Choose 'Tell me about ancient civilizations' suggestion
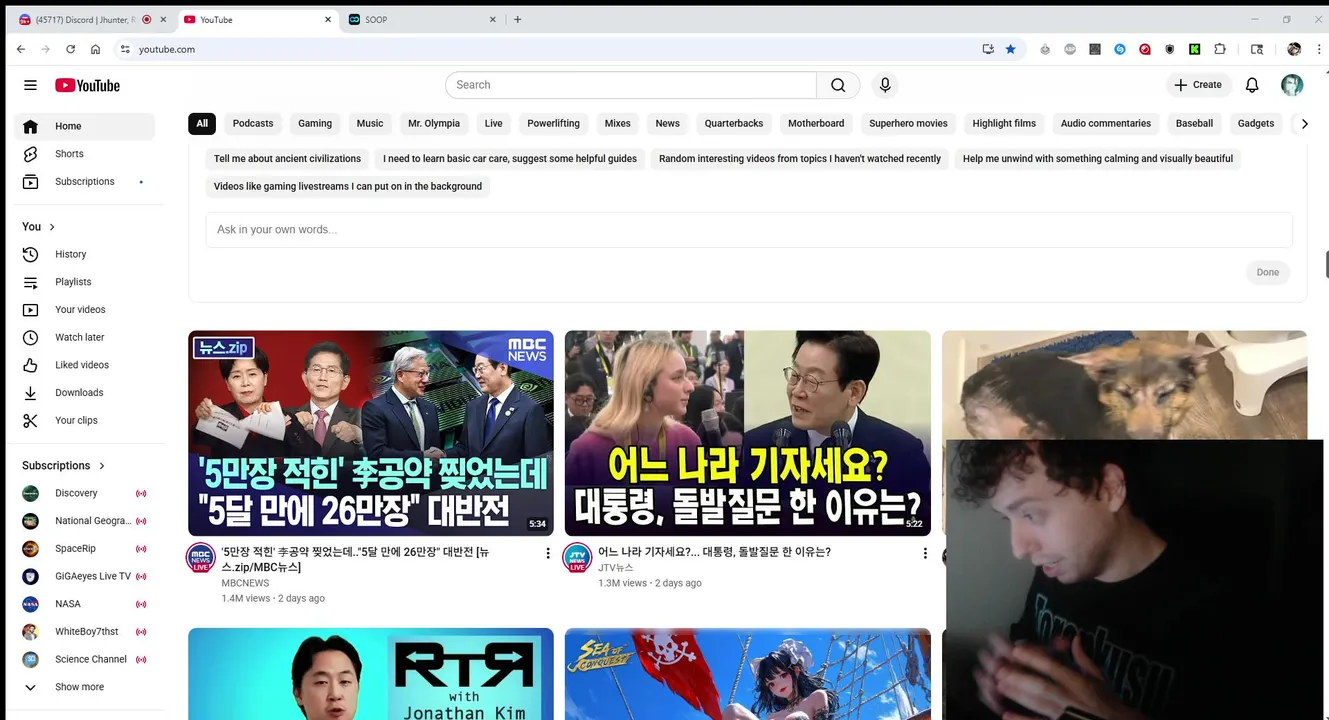This screenshot has width=1329, height=720. tap(287, 159)
